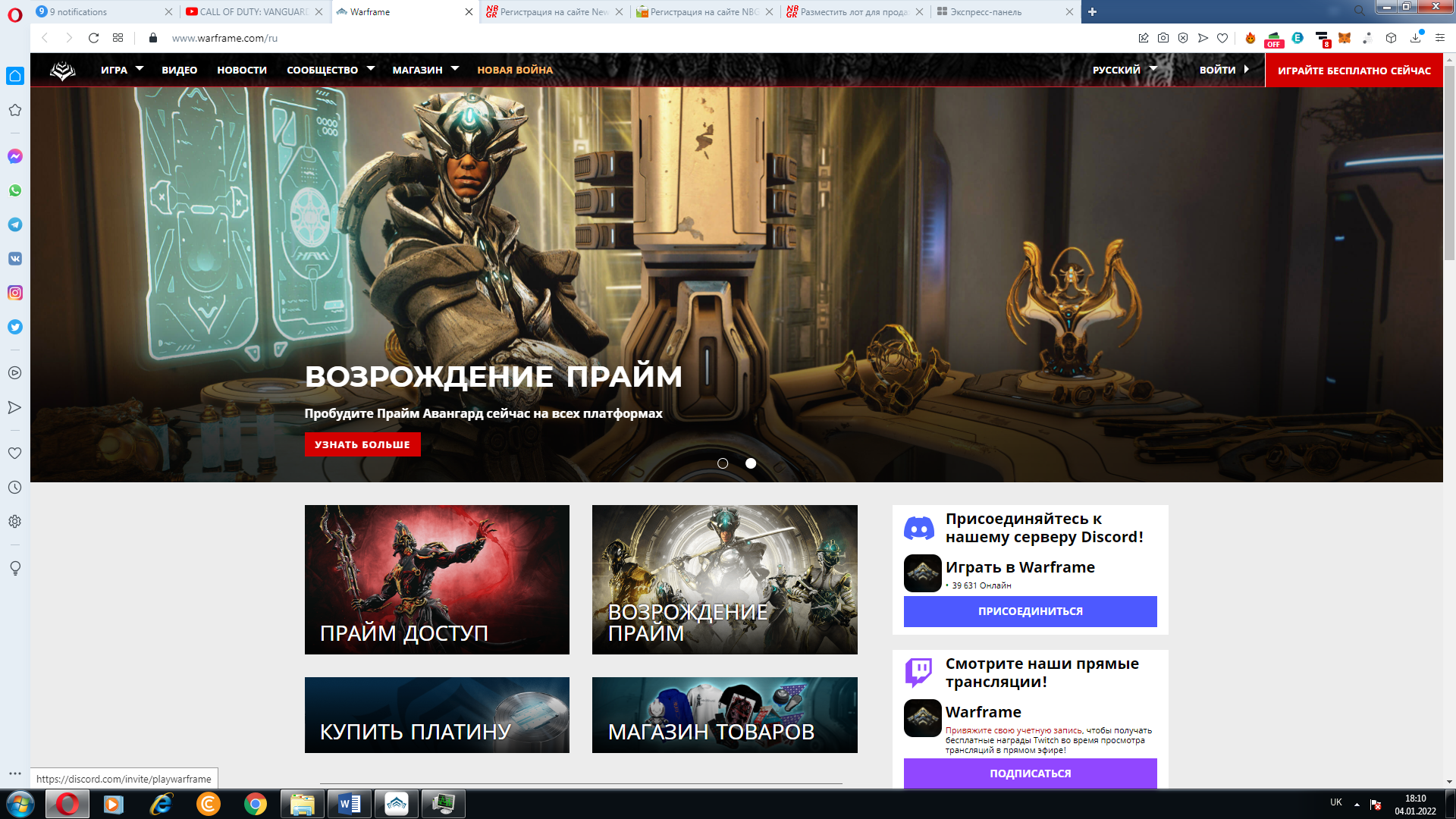This screenshot has height=819, width=1456.
Task: Open Google Chrome from taskbar
Action: pos(256,804)
